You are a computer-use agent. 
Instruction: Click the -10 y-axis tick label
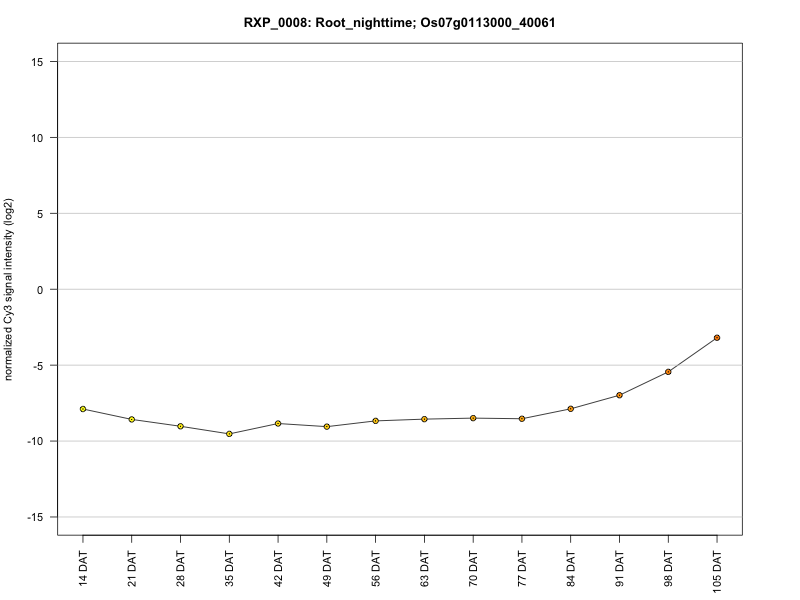tap(35, 441)
